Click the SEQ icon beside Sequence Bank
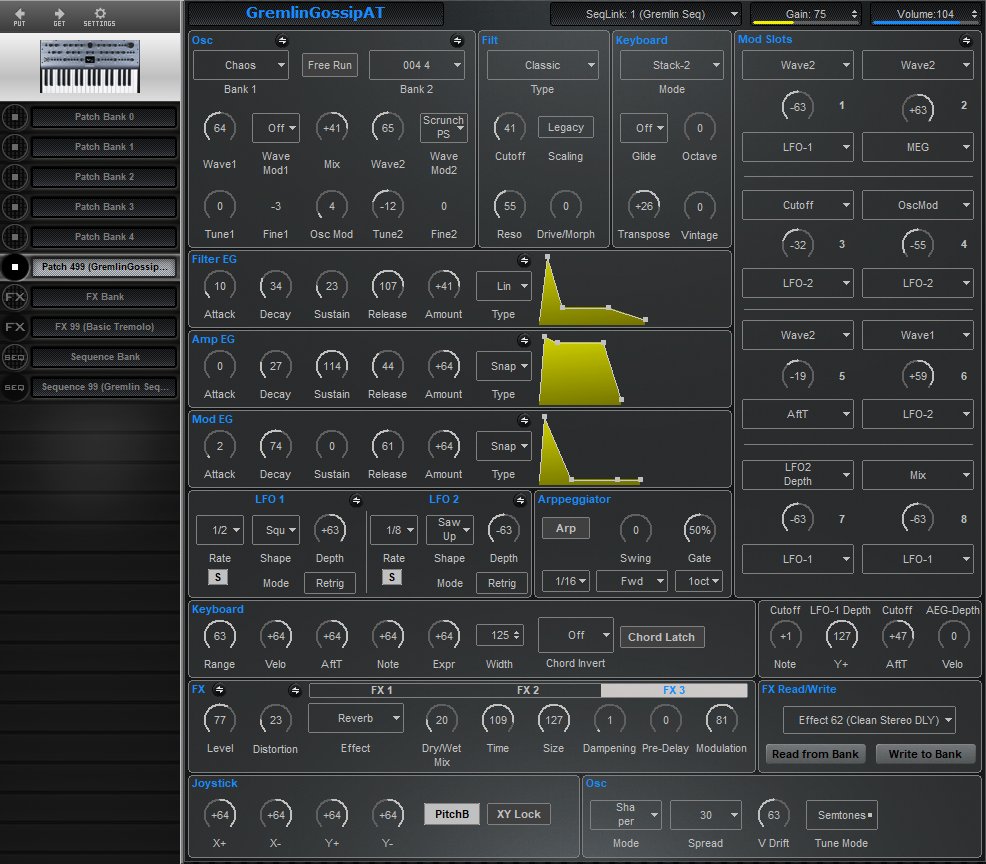 click(x=15, y=357)
